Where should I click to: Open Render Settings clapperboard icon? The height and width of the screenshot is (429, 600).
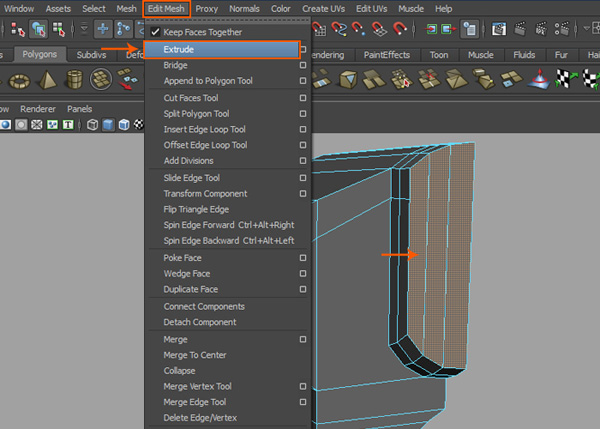[x=562, y=29]
